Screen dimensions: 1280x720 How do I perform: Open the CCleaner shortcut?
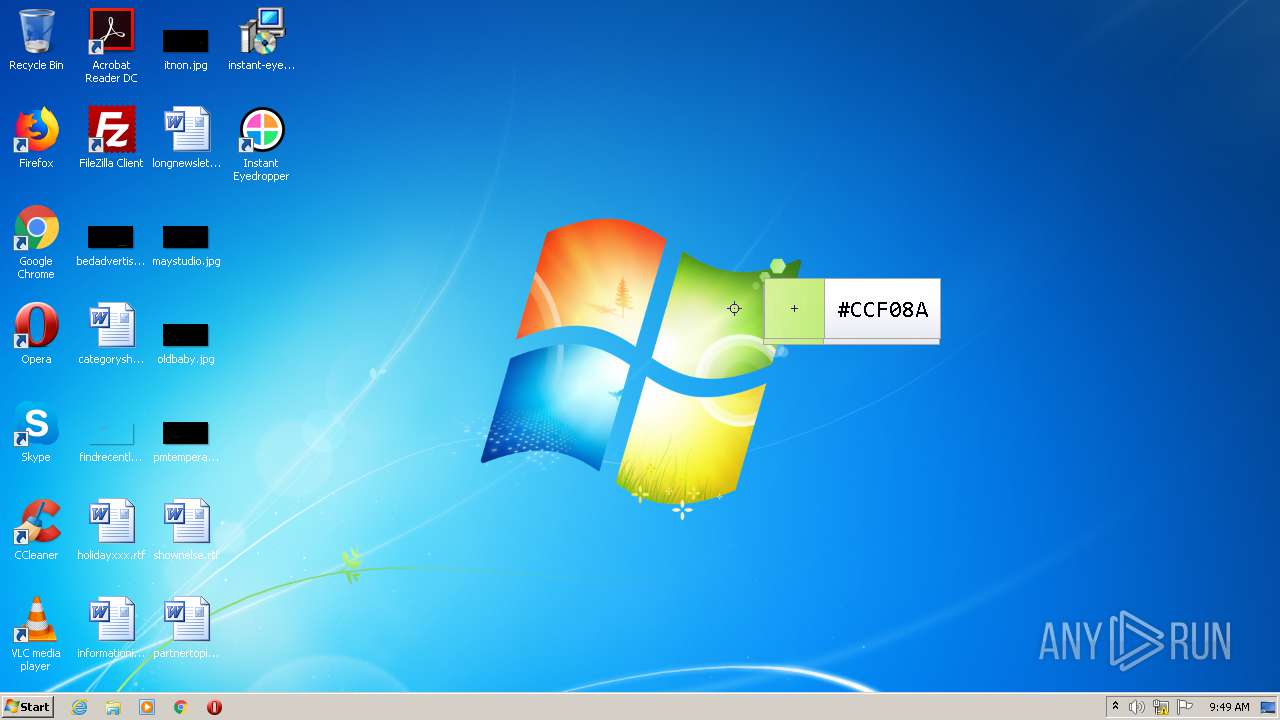36,531
